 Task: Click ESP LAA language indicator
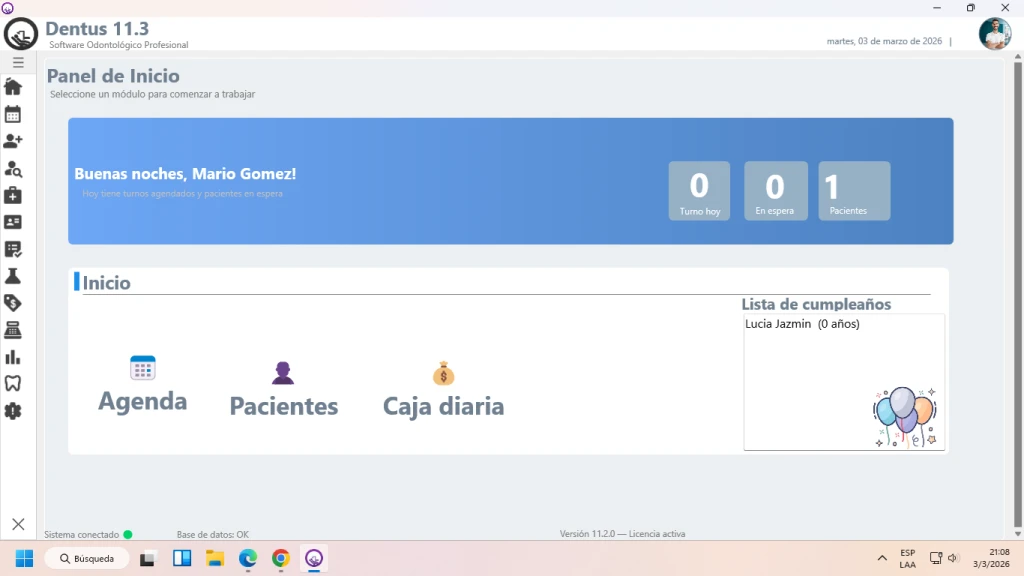point(907,558)
